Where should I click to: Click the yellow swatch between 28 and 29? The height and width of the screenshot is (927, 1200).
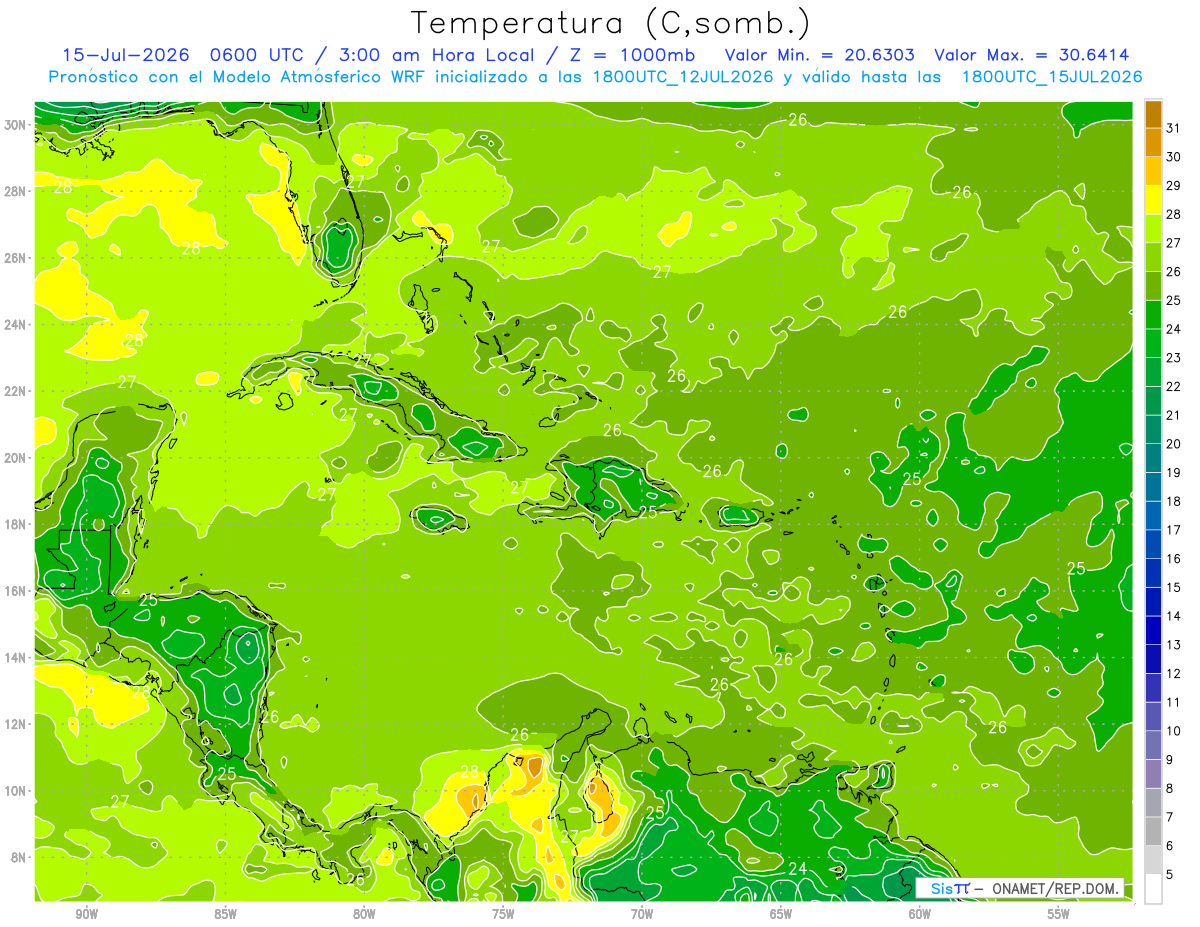tap(1153, 200)
